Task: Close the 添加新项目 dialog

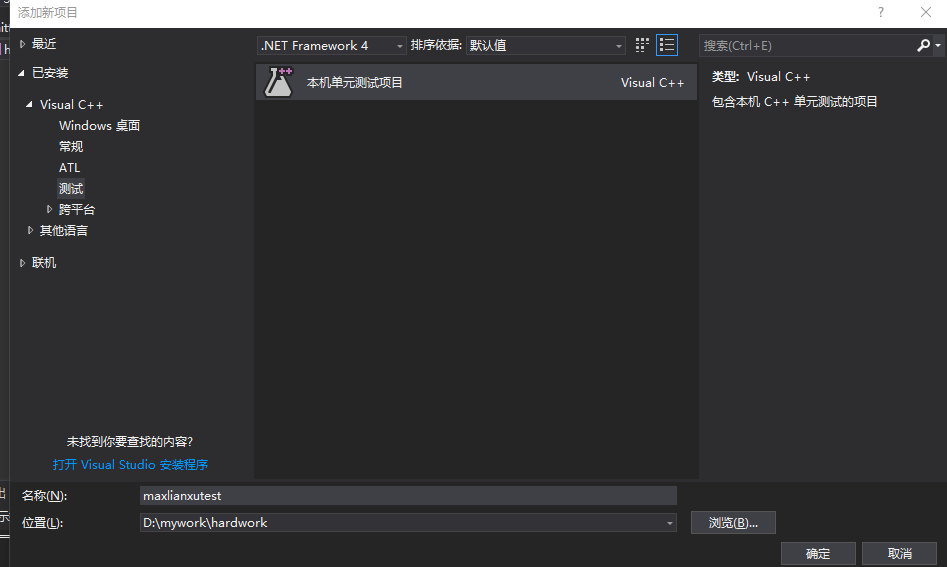Action: [925, 12]
